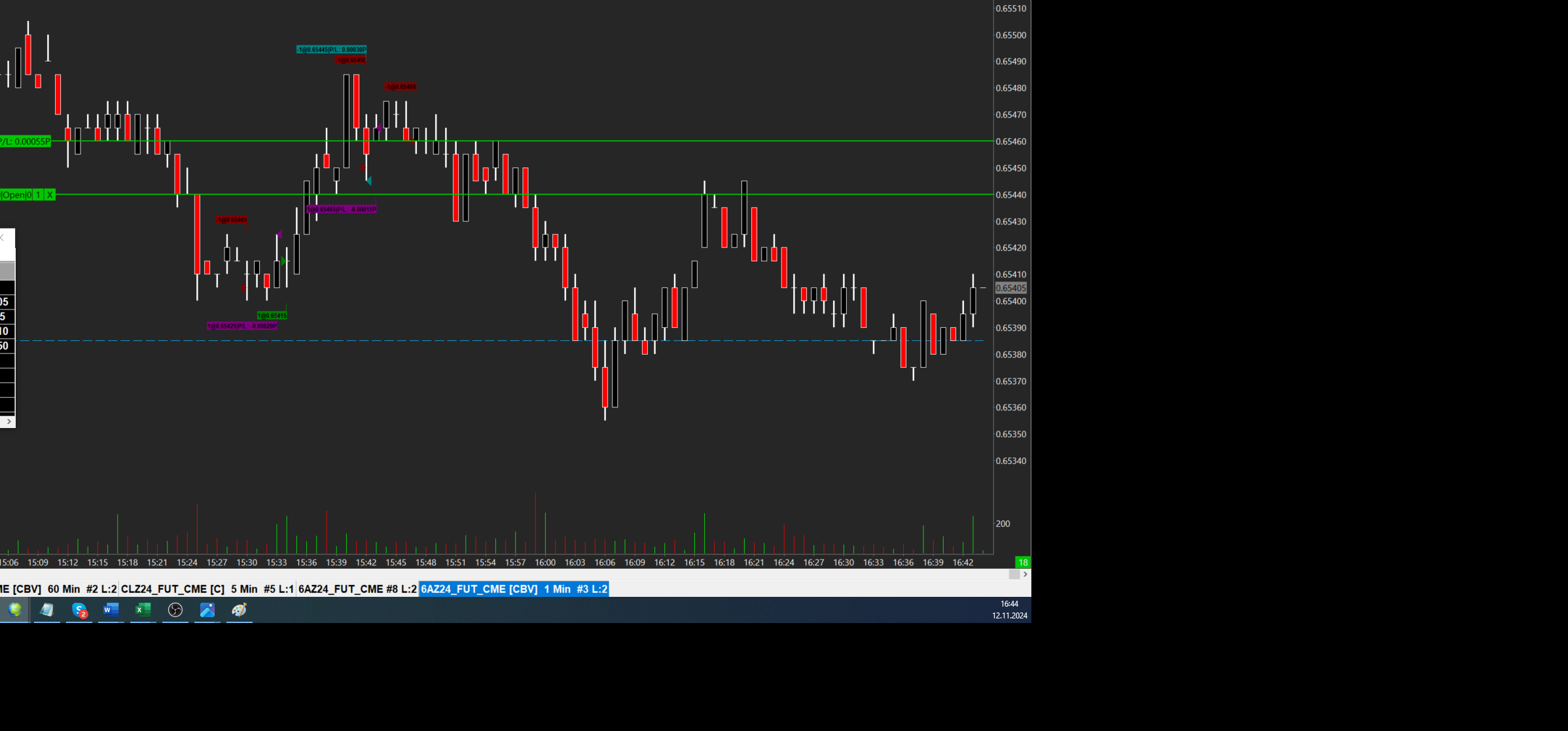Viewport: 1568px width, 731px height.
Task: Open the globe browser taskbar icon
Action: coord(14,611)
